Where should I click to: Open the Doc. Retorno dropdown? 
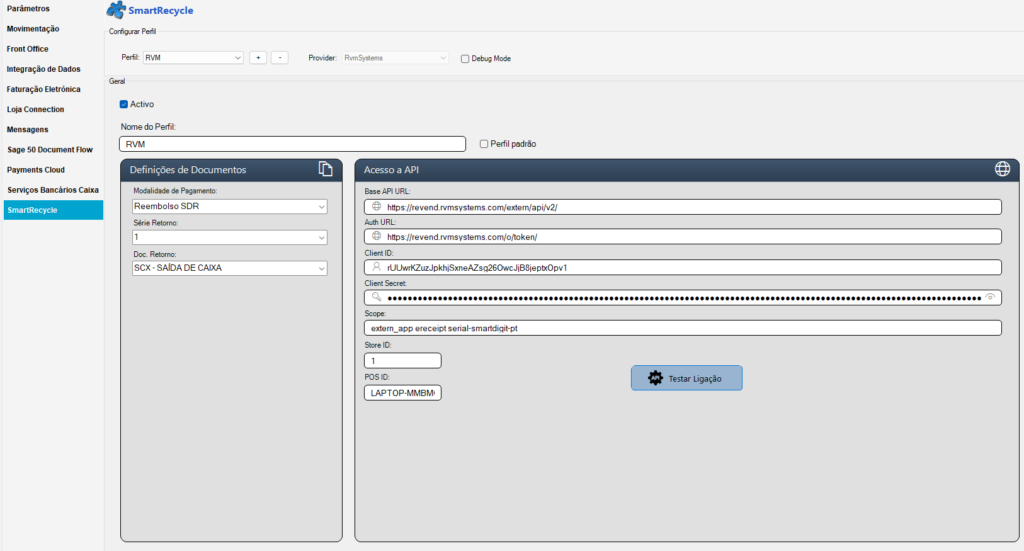coord(230,268)
